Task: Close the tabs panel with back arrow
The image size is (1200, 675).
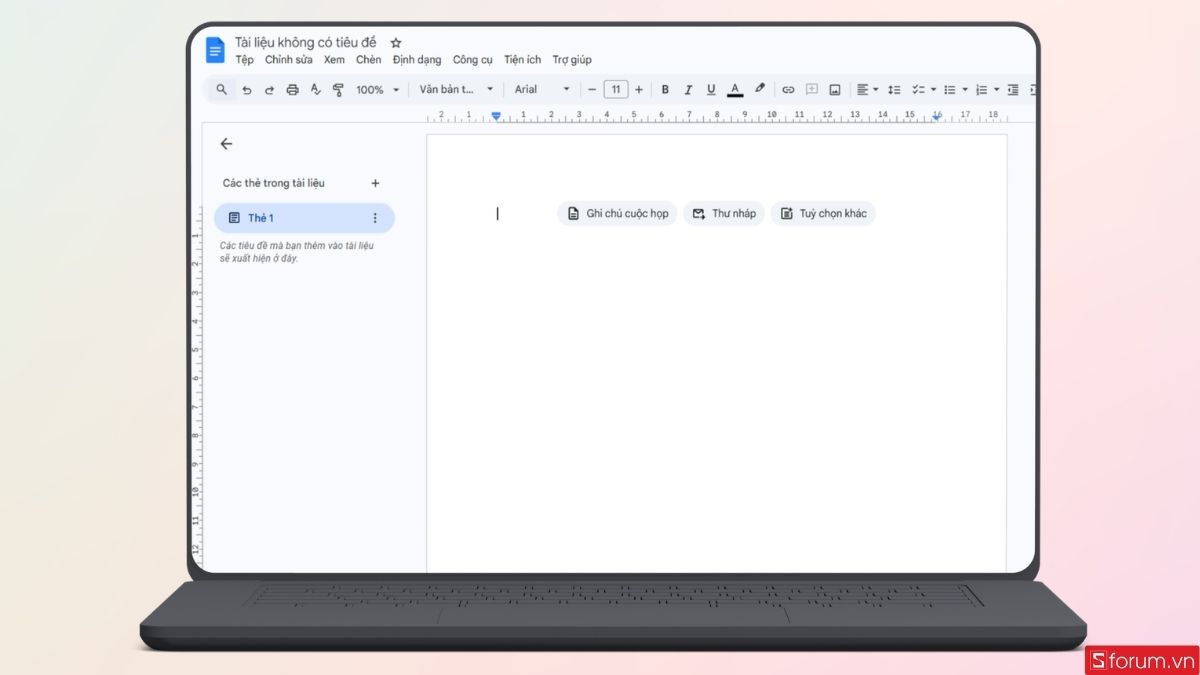Action: point(226,144)
